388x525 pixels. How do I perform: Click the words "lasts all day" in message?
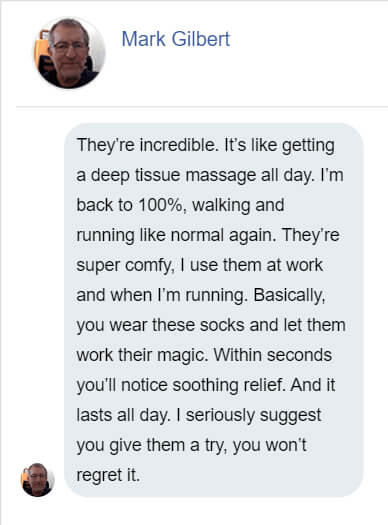pos(122,415)
